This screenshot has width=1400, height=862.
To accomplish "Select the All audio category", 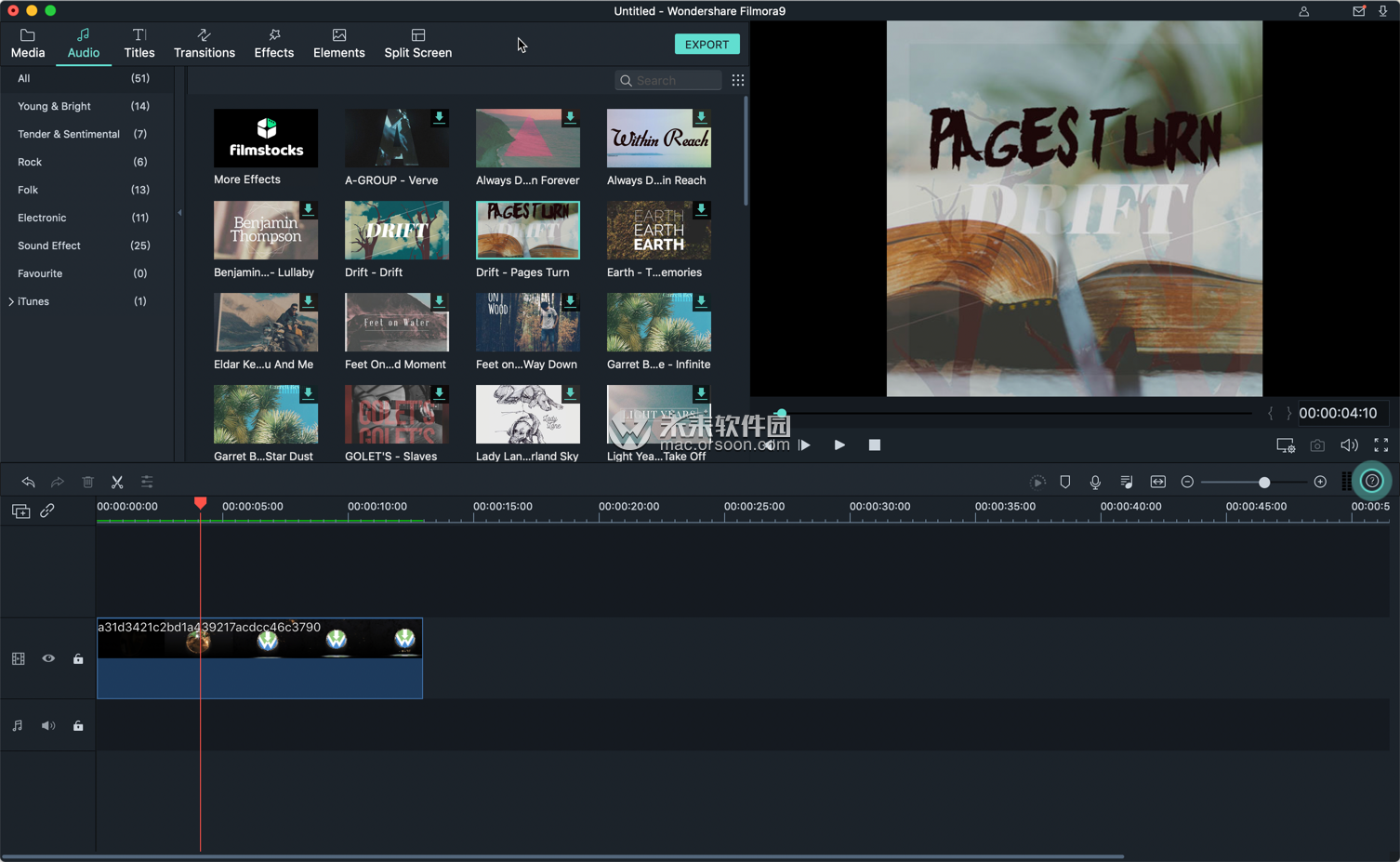I will 87,78.
